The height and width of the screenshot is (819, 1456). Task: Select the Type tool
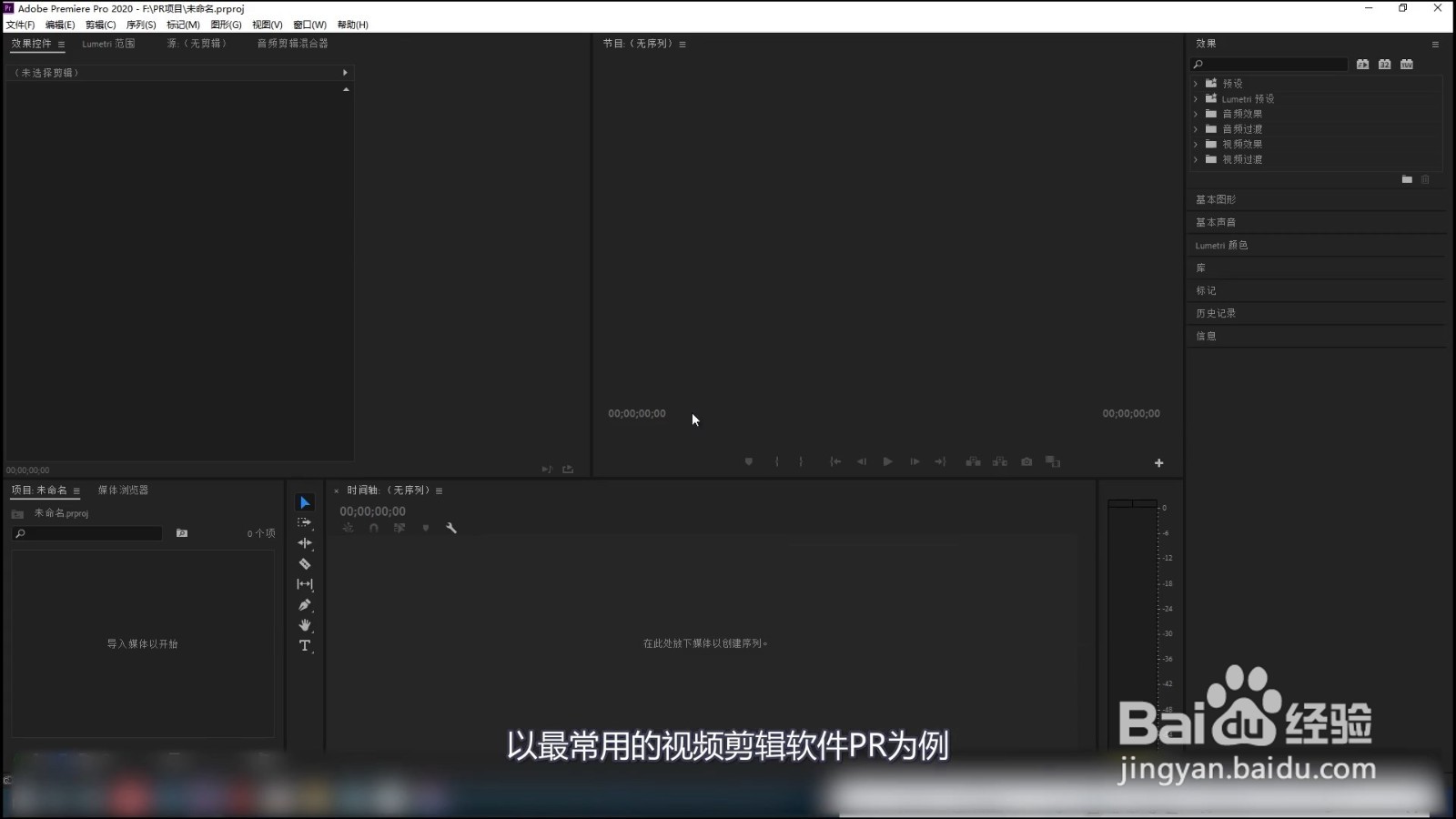coord(304,646)
